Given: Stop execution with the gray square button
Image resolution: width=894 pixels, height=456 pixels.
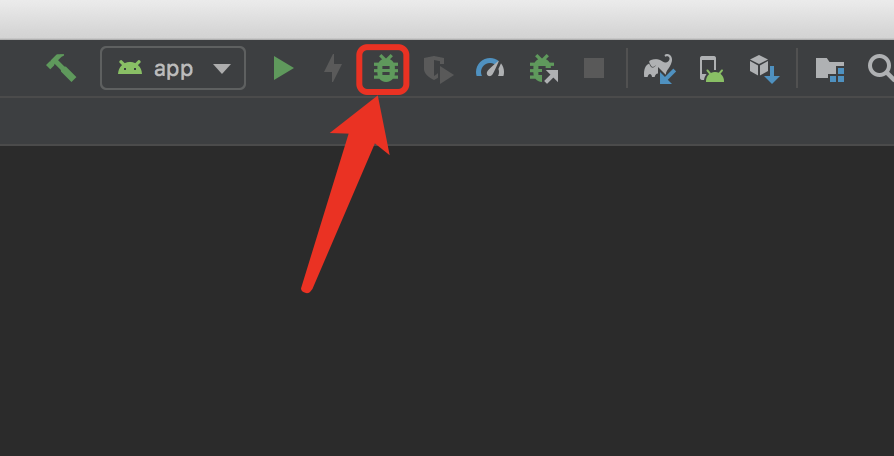Looking at the screenshot, I should click(594, 68).
